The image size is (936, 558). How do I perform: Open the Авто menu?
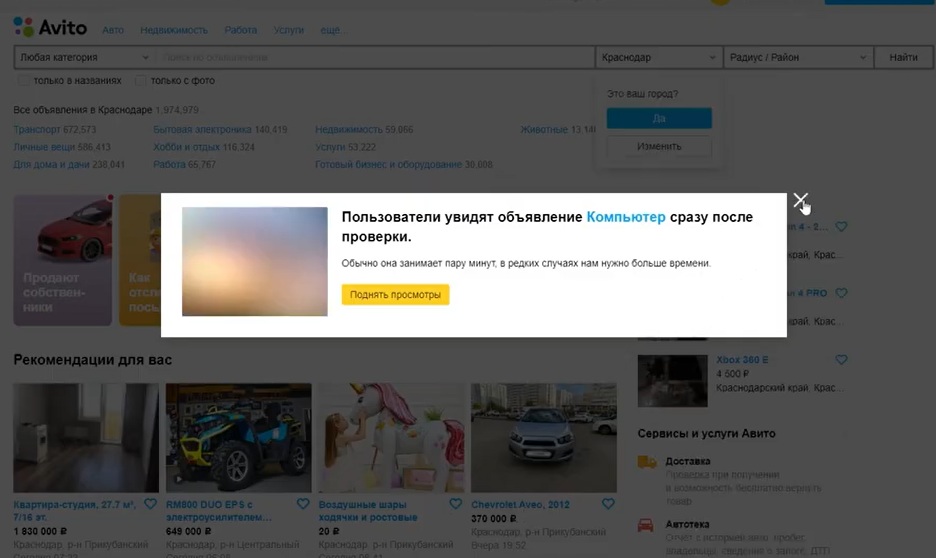point(113,30)
